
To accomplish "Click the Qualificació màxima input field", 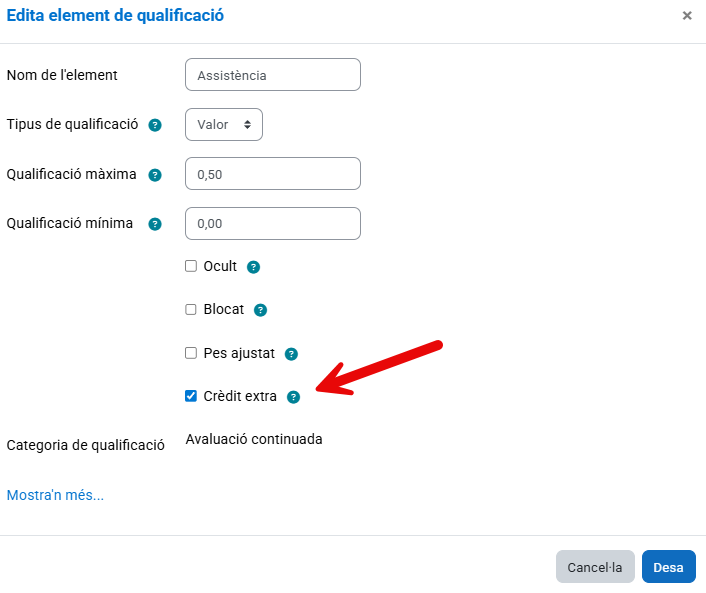I will point(273,174).
